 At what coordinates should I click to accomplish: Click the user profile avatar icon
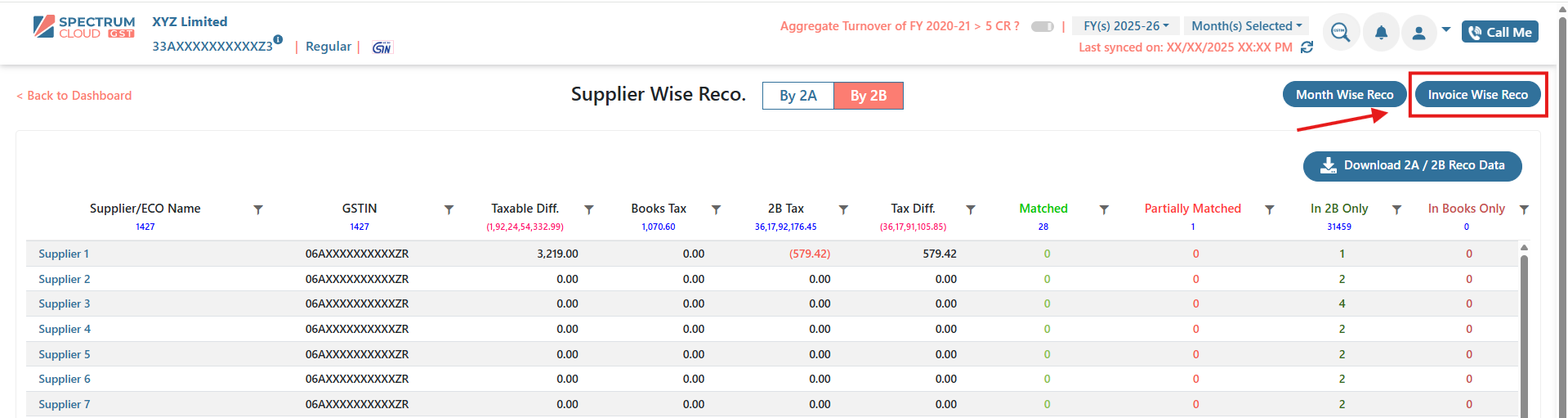(1419, 33)
